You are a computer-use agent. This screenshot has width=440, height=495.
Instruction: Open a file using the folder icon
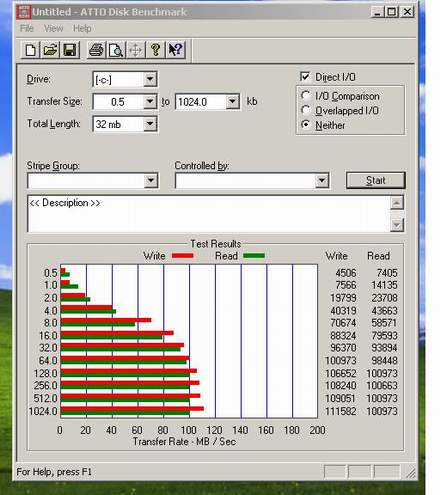click(x=50, y=50)
